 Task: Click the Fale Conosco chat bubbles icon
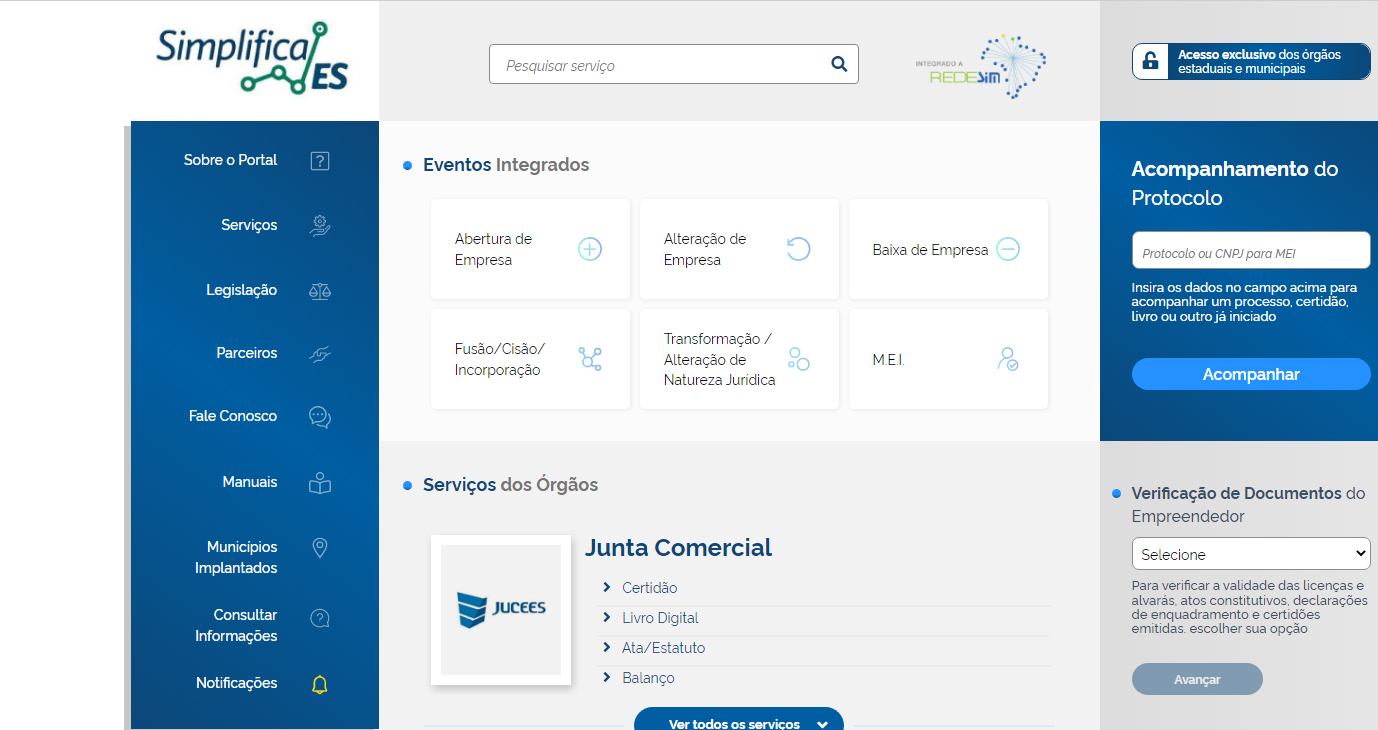[320, 417]
